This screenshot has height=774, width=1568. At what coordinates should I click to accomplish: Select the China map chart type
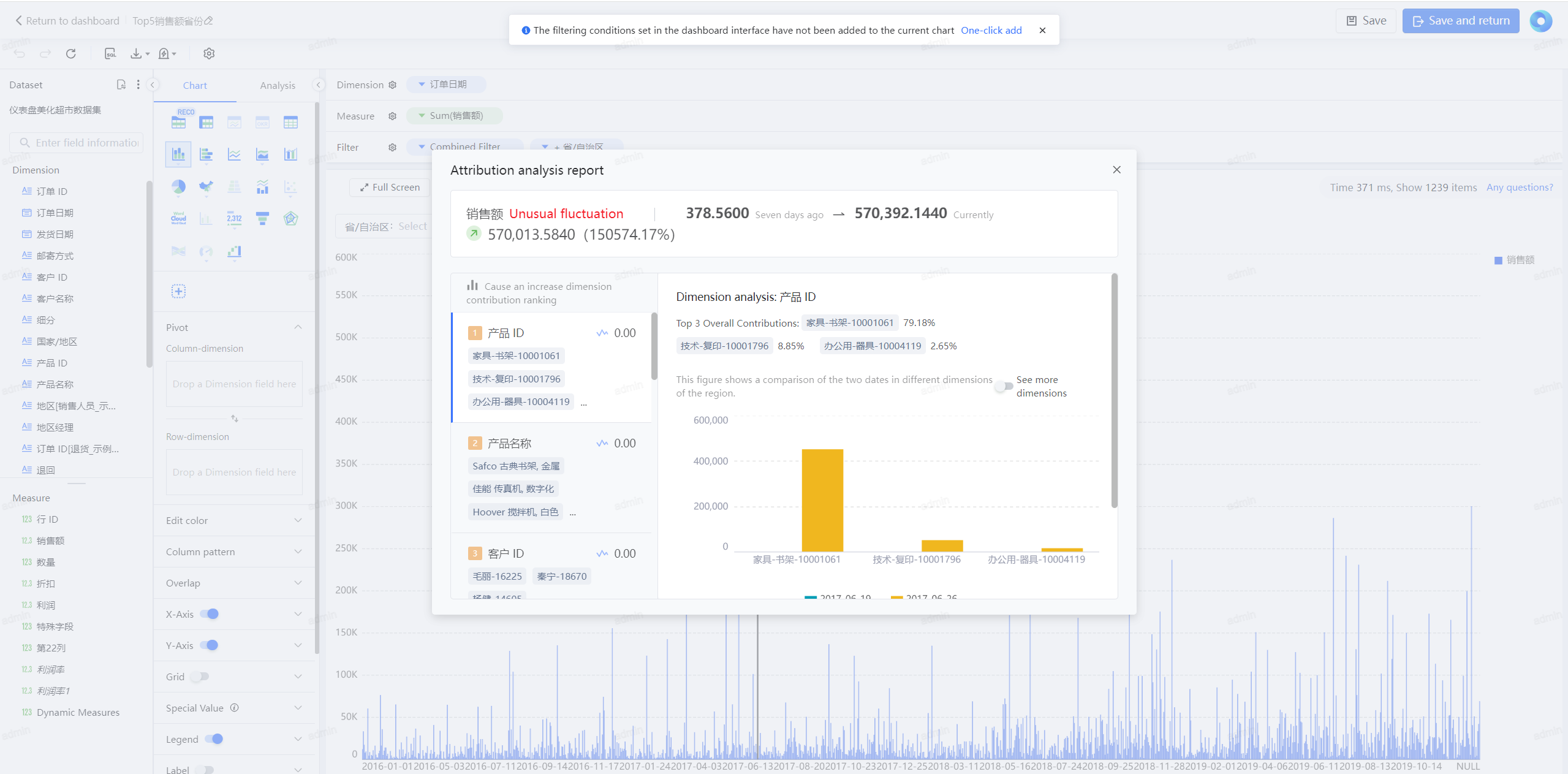(x=206, y=186)
